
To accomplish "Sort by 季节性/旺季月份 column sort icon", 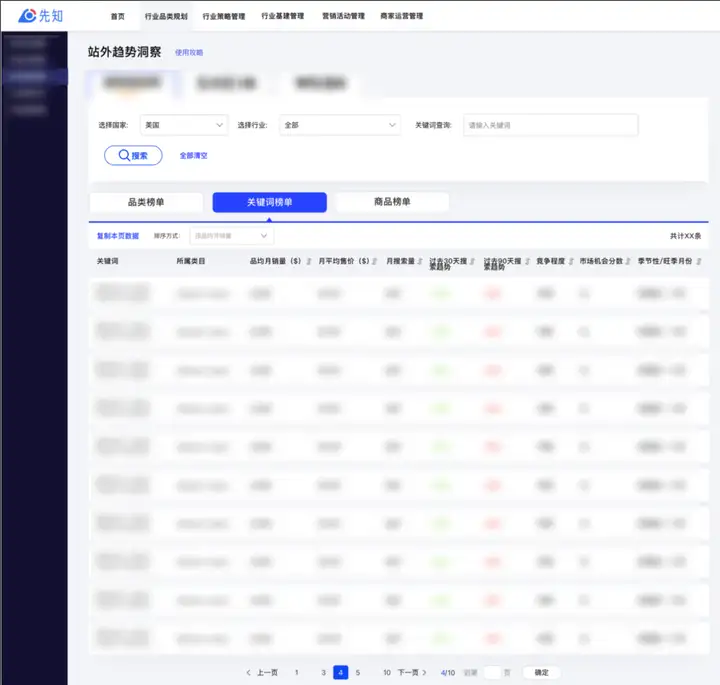I will [x=699, y=261].
